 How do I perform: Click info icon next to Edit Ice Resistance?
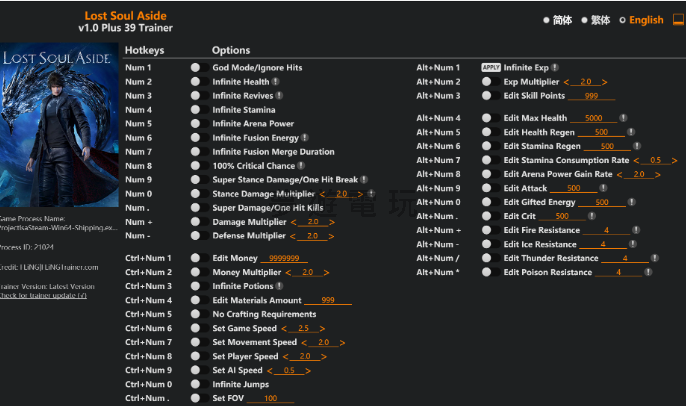[633, 244]
